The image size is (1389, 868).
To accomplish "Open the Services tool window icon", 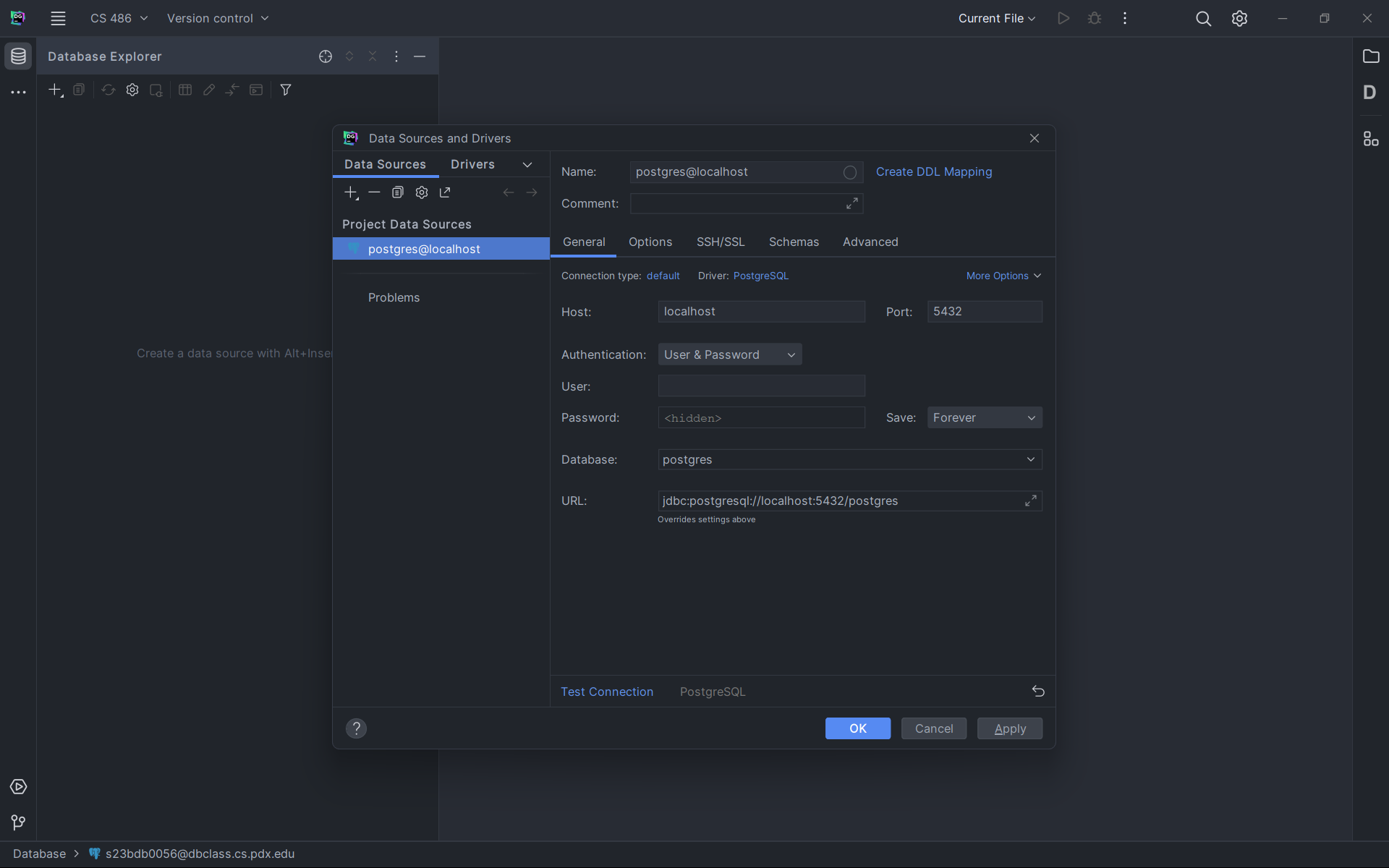I will coord(18,786).
